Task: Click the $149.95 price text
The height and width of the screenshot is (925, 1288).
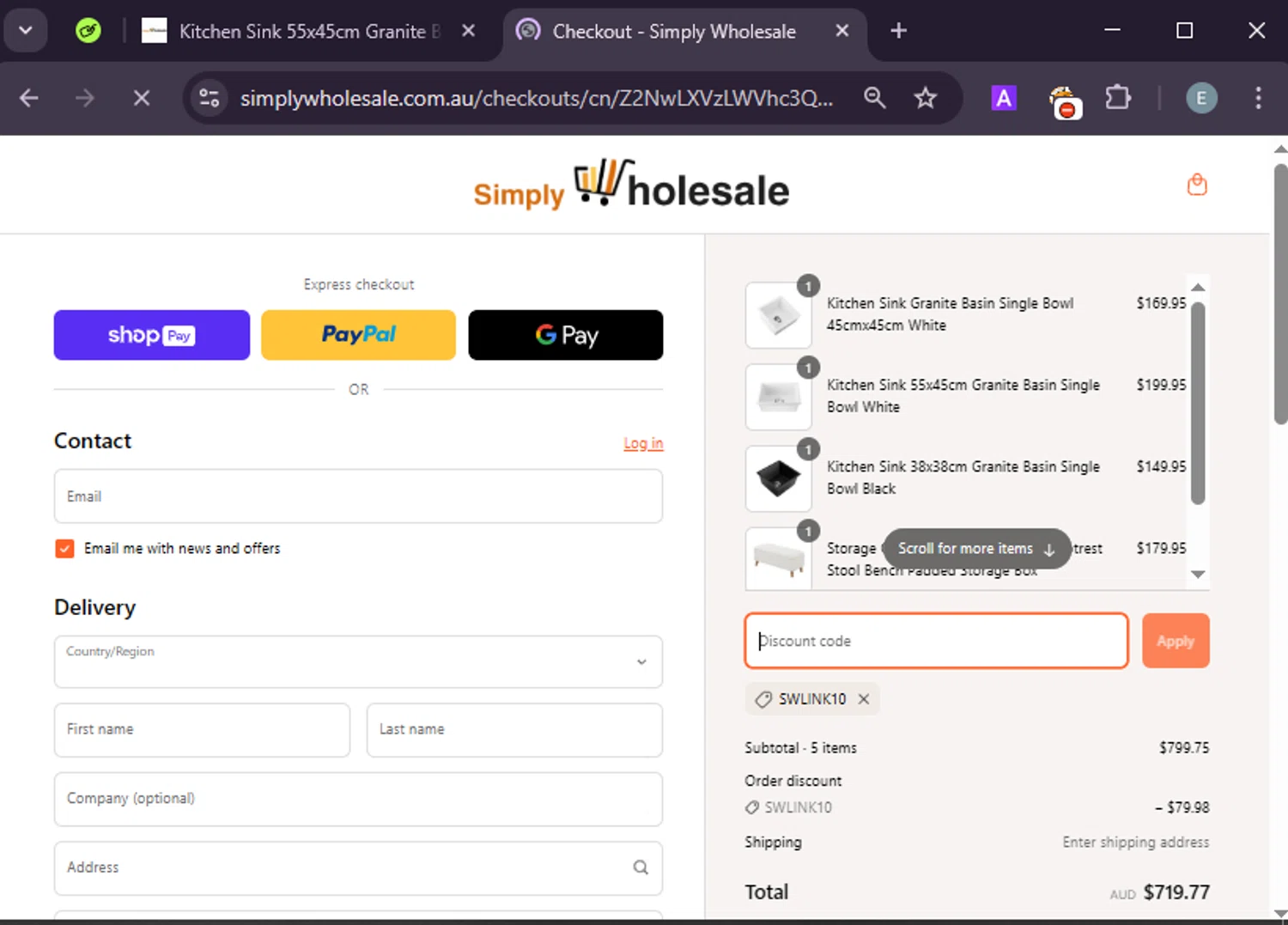Action: pyautogui.click(x=1161, y=466)
